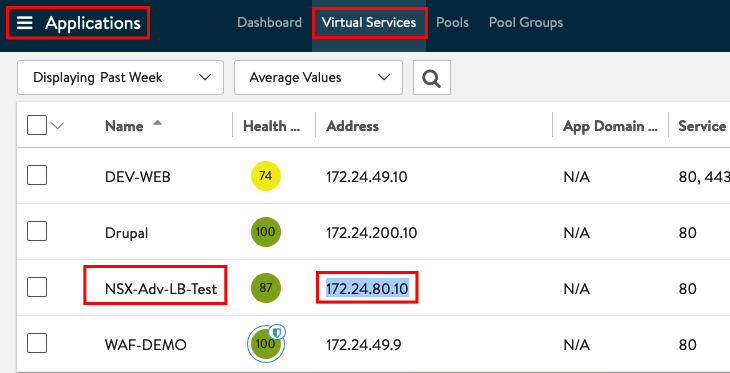Click the NSX-Adv-LB-Test service port 80

tap(688, 289)
